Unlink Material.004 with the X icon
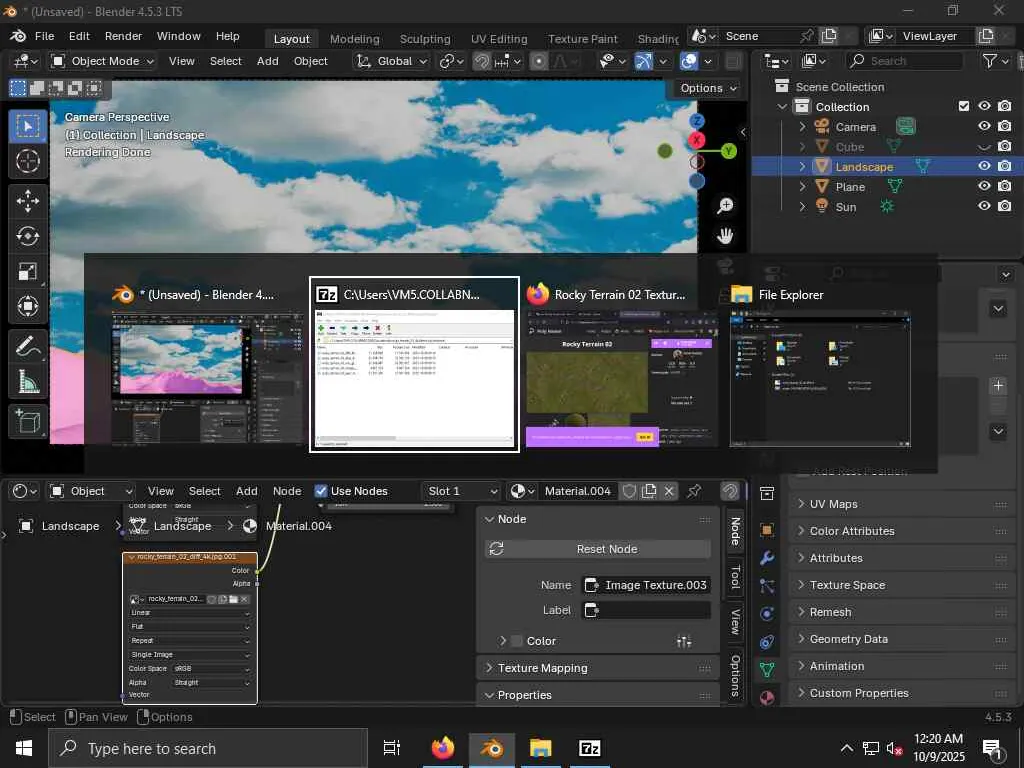The height and width of the screenshot is (768, 1024). tap(669, 491)
